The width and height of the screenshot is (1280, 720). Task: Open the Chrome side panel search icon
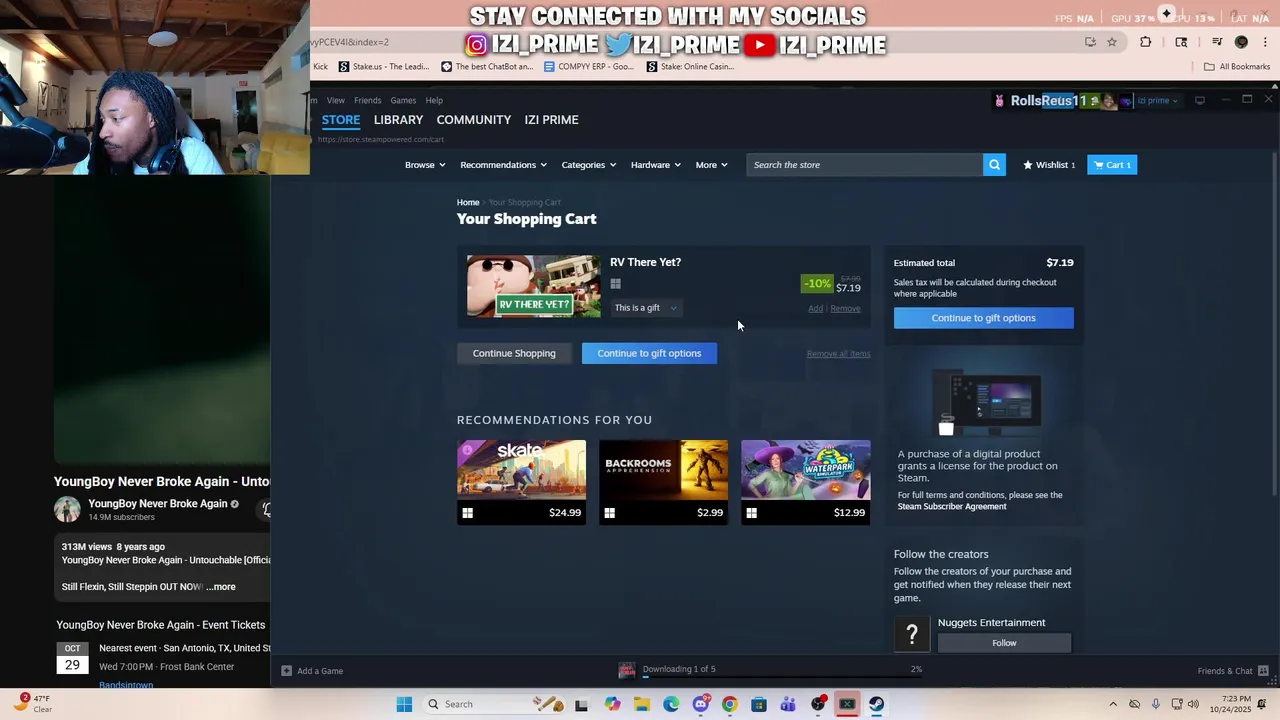[x=1181, y=42]
